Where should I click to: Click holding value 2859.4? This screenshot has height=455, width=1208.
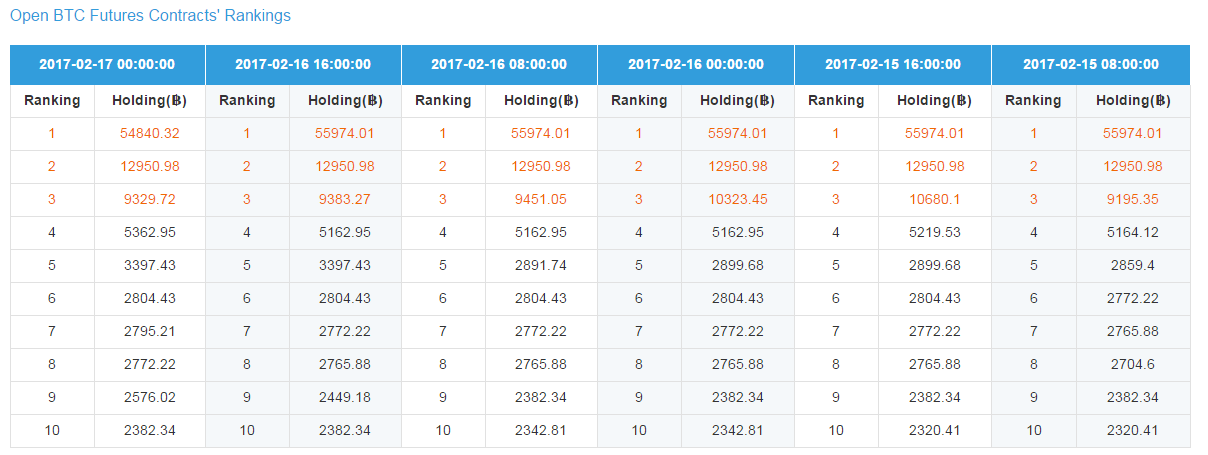click(x=1133, y=266)
